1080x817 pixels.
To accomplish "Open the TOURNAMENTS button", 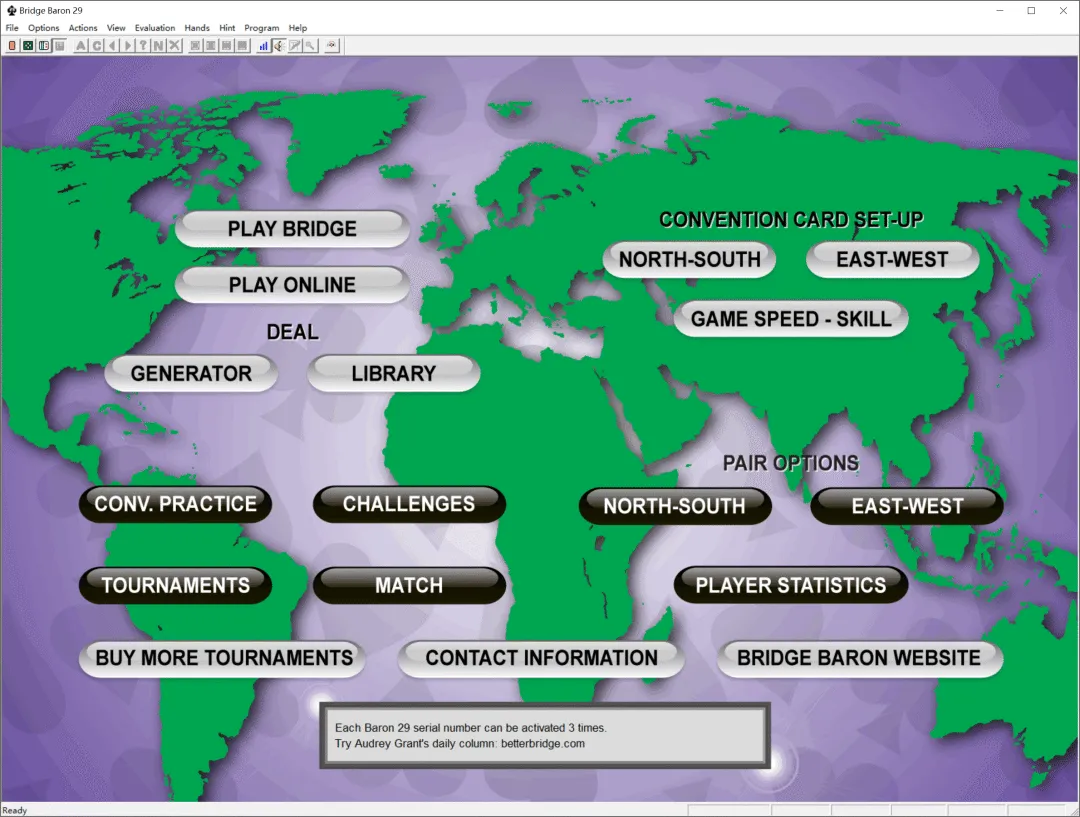I will [x=176, y=586].
